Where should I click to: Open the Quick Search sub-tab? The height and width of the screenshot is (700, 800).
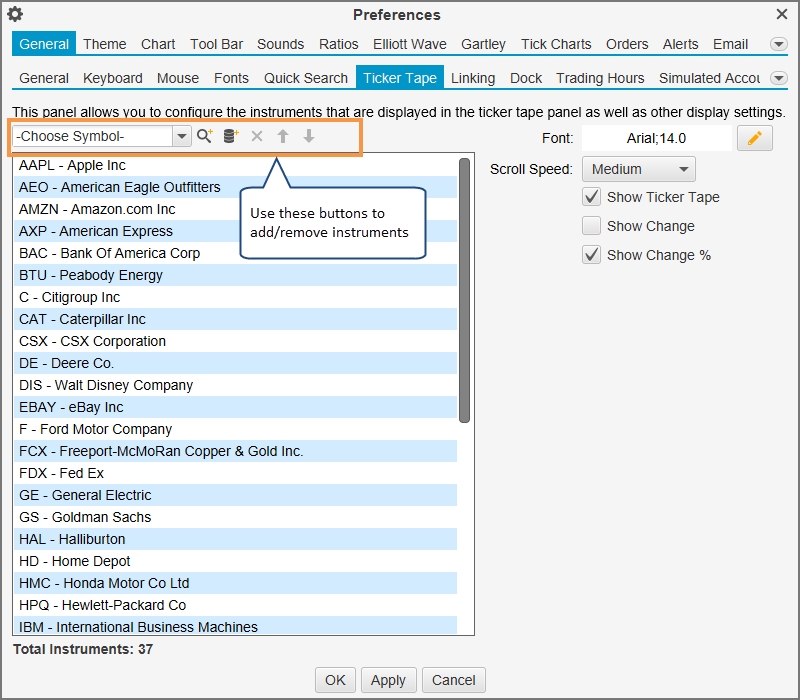306,78
